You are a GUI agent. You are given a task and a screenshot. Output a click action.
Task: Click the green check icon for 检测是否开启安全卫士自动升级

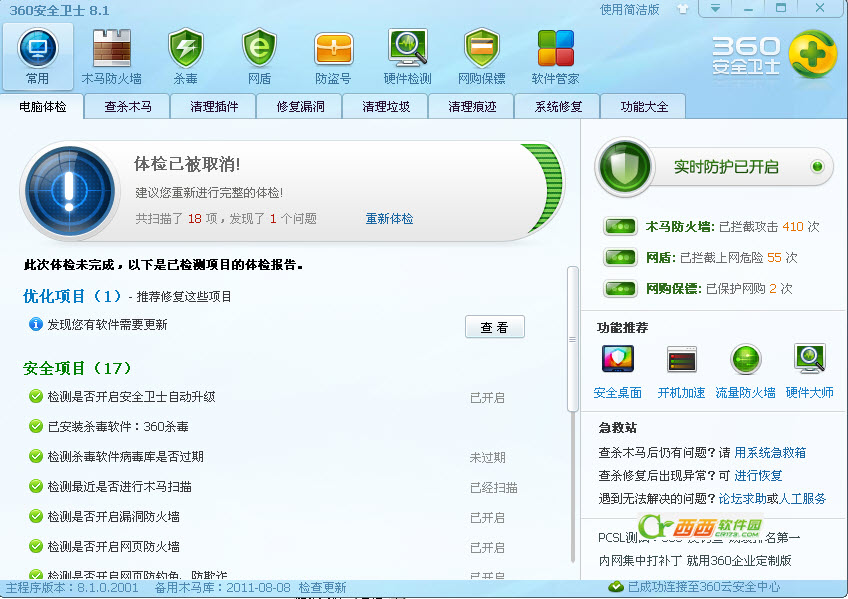coord(36,396)
